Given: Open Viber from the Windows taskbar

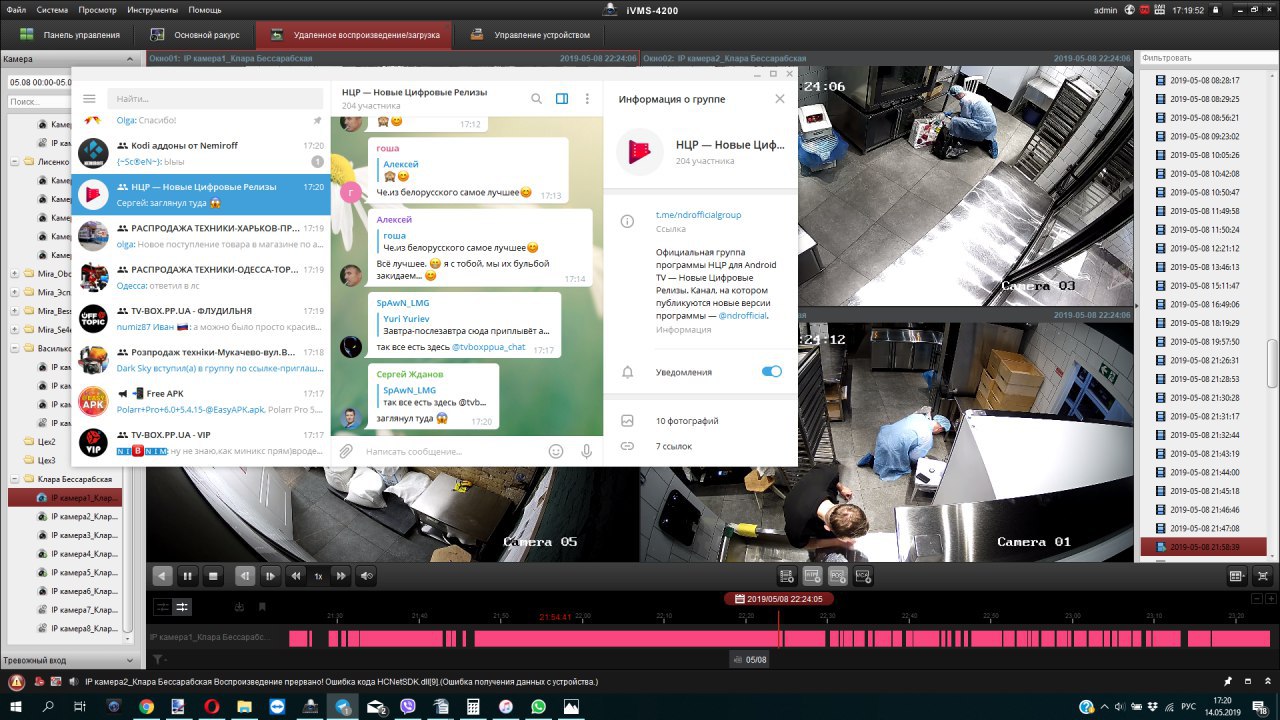Looking at the screenshot, I should [x=407, y=706].
